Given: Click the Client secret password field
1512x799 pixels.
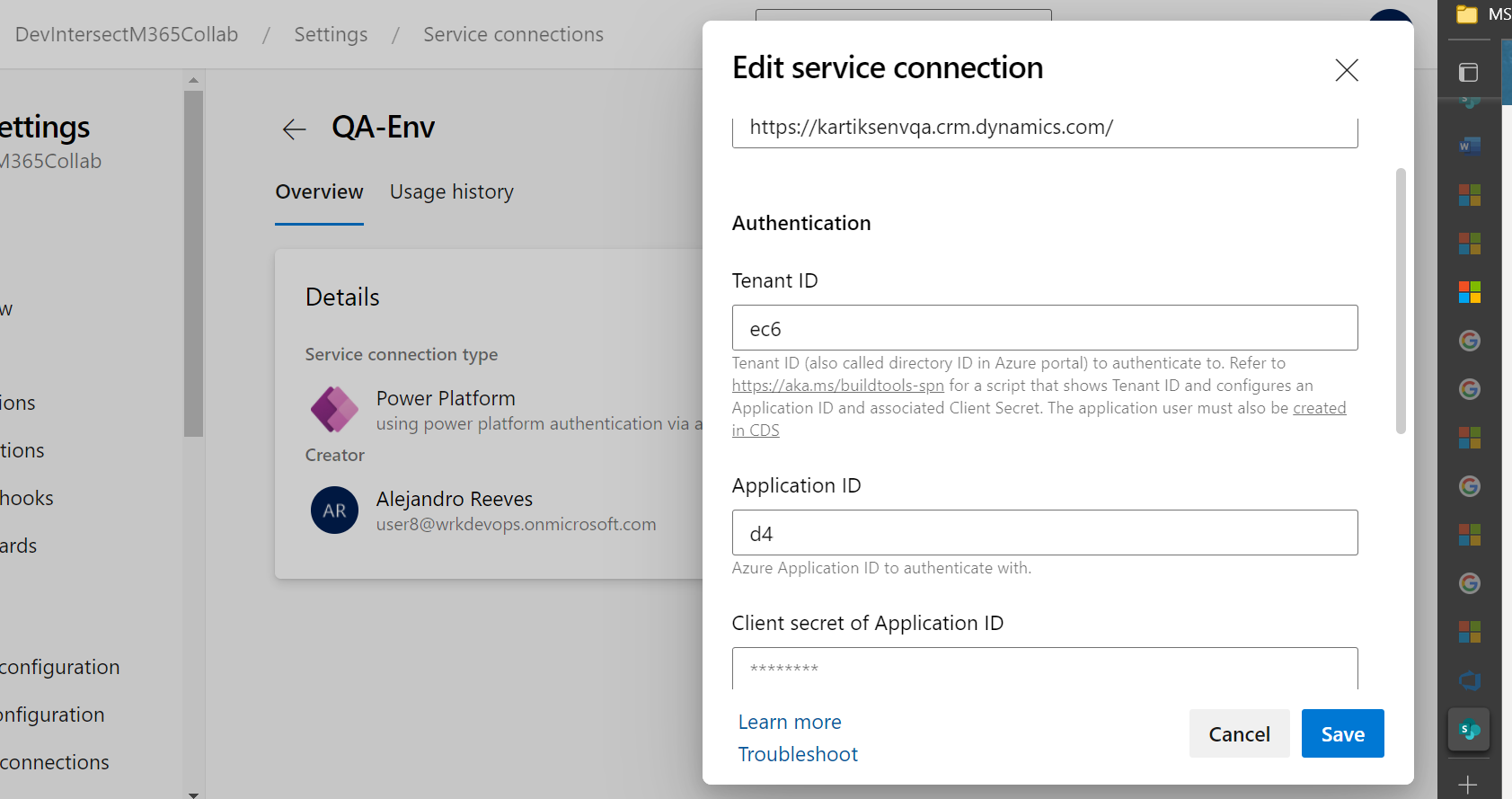Looking at the screenshot, I should click(x=1044, y=669).
